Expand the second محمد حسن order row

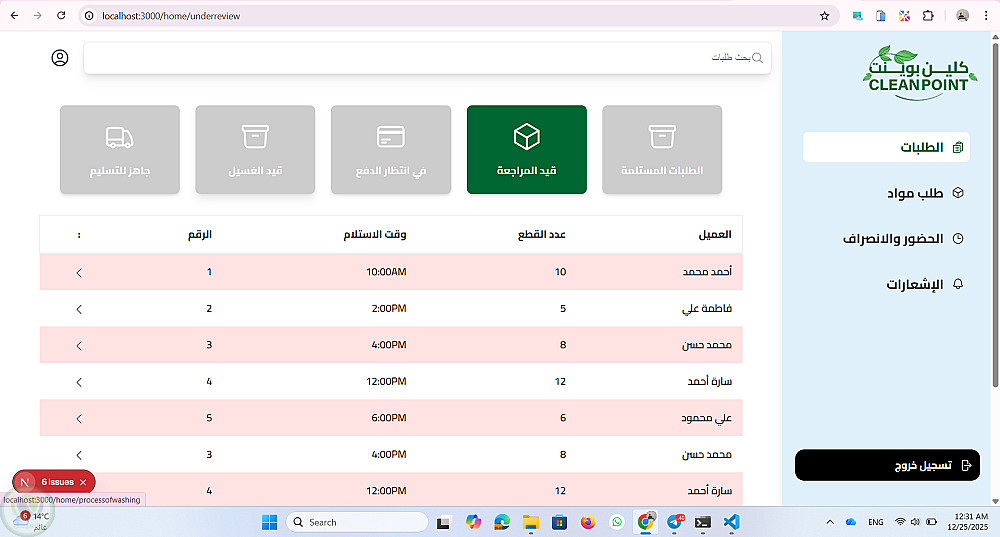pyautogui.click(x=79, y=455)
